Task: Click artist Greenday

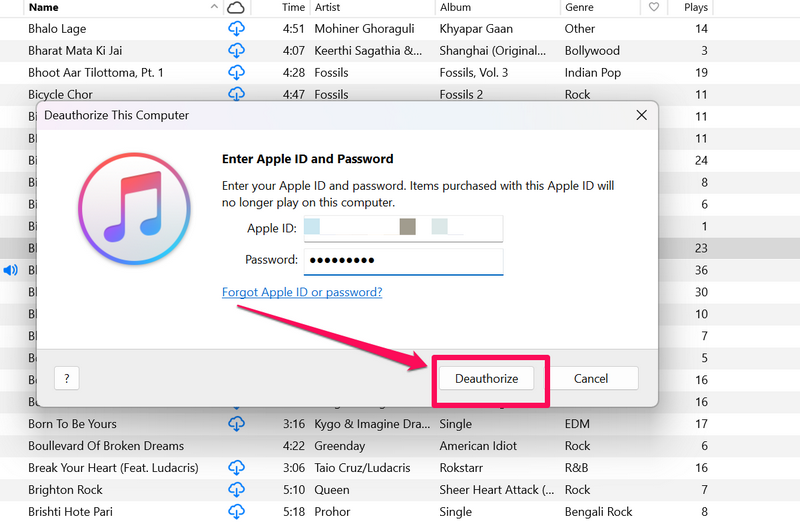Action: pos(339,445)
